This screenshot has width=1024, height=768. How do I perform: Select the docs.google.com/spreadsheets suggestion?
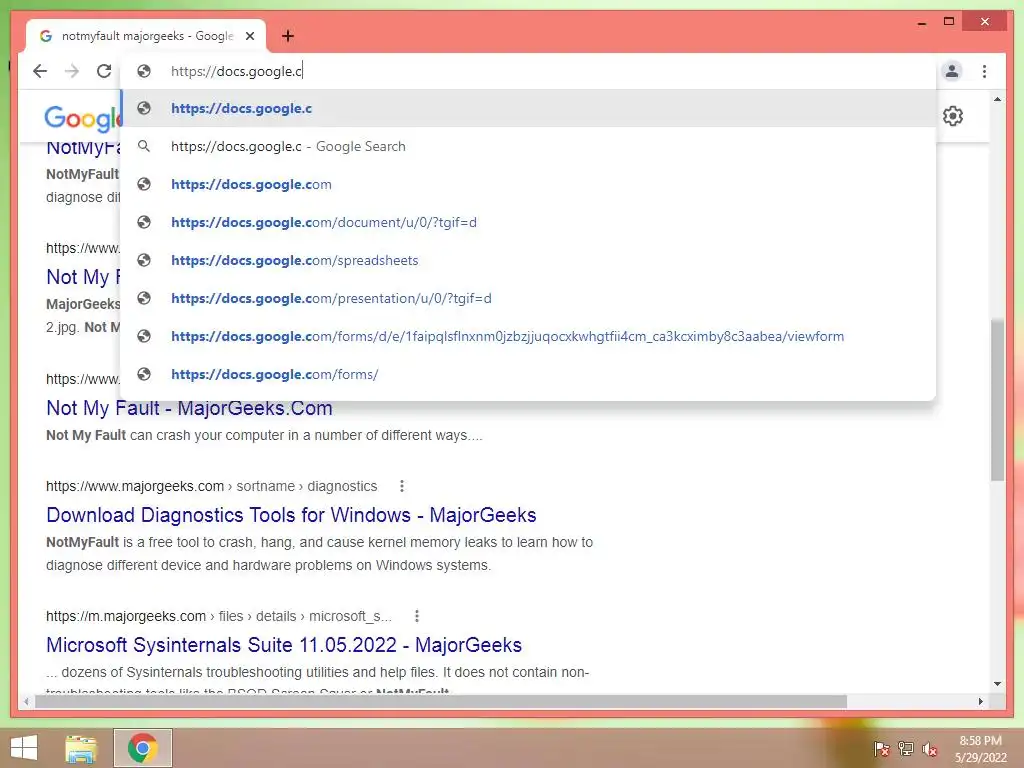528,260
